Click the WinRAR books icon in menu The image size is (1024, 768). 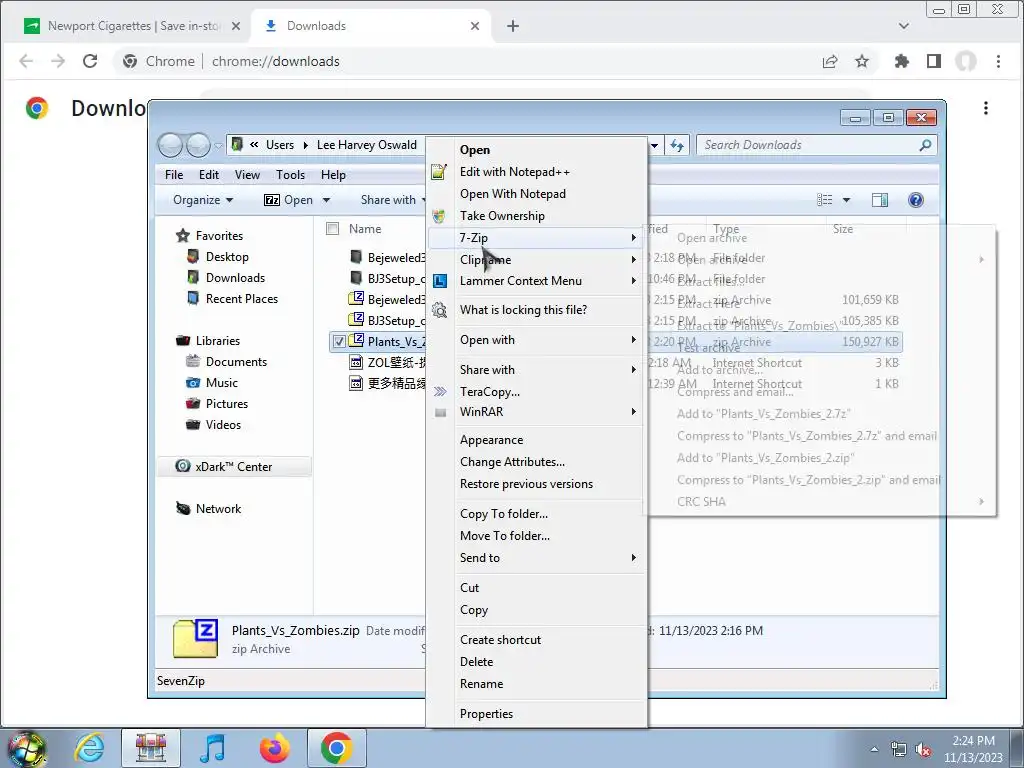click(440, 412)
